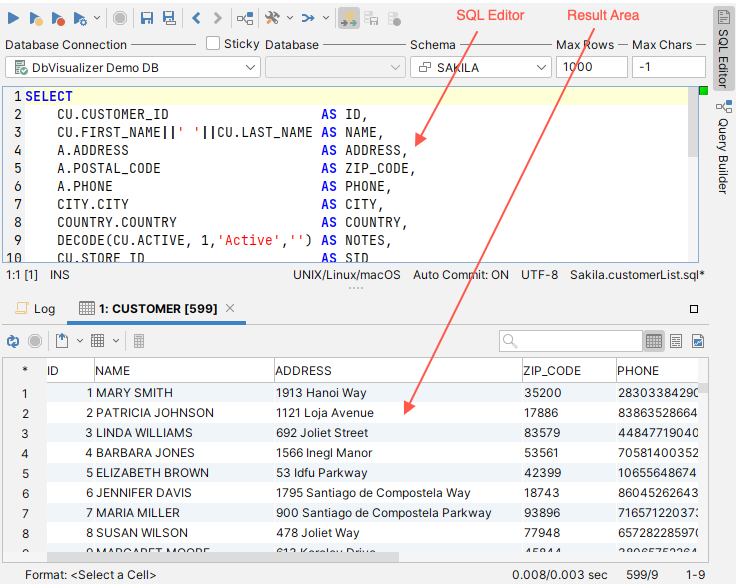The width and height of the screenshot is (736, 584).
Task: Click the asterisk select-all grid corner
Action: [25, 371]
